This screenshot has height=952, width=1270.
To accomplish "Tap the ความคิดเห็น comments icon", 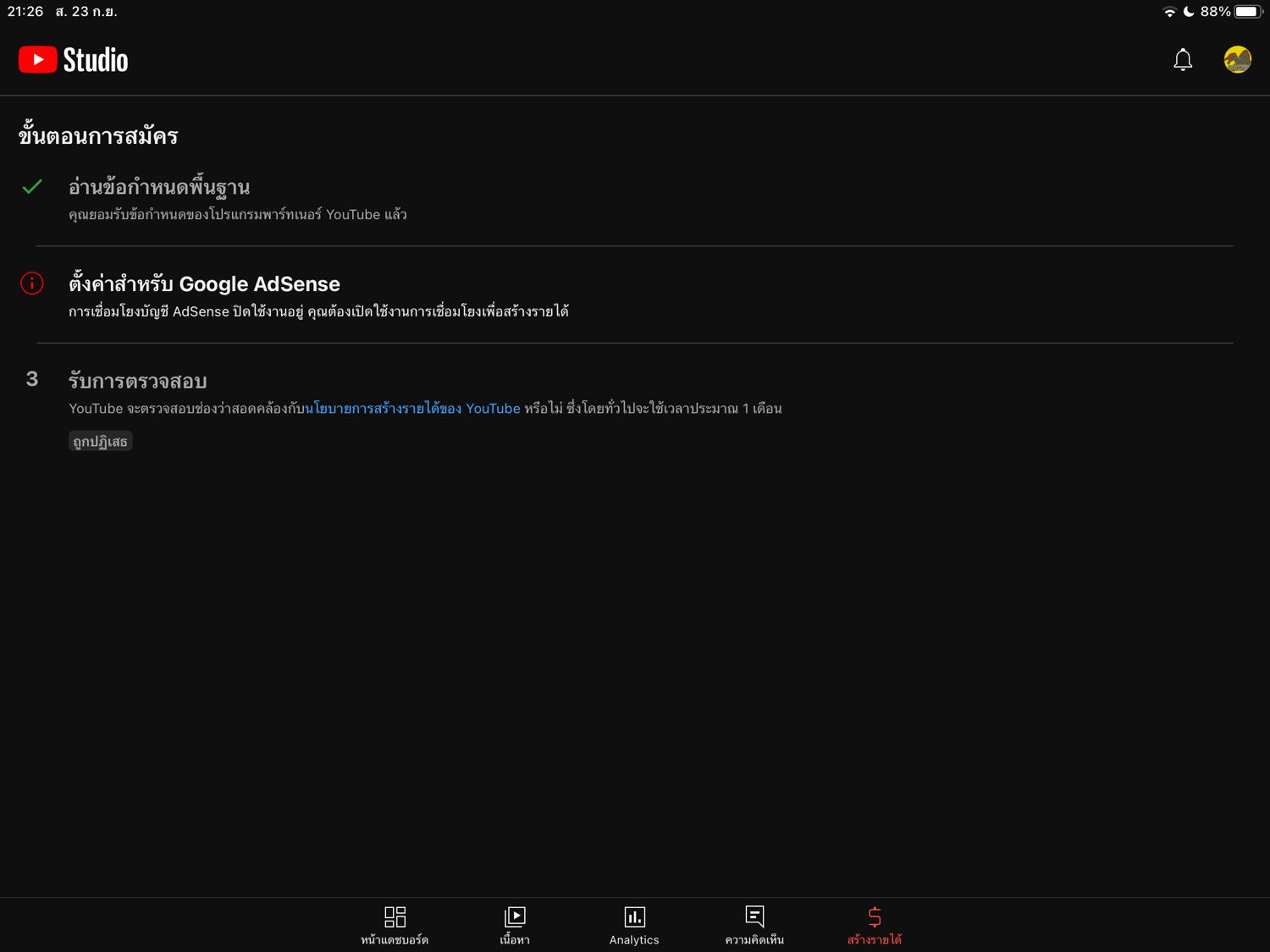I will point(754,916).
